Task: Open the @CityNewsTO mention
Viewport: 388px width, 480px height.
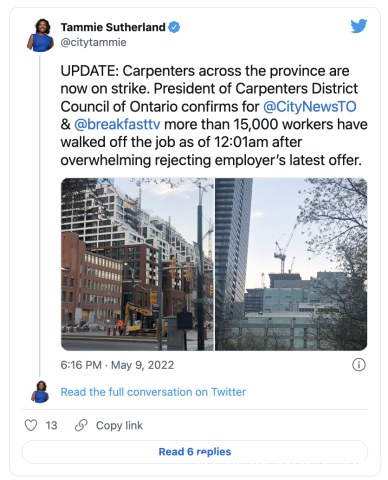Action: click(x=310, y=107)
